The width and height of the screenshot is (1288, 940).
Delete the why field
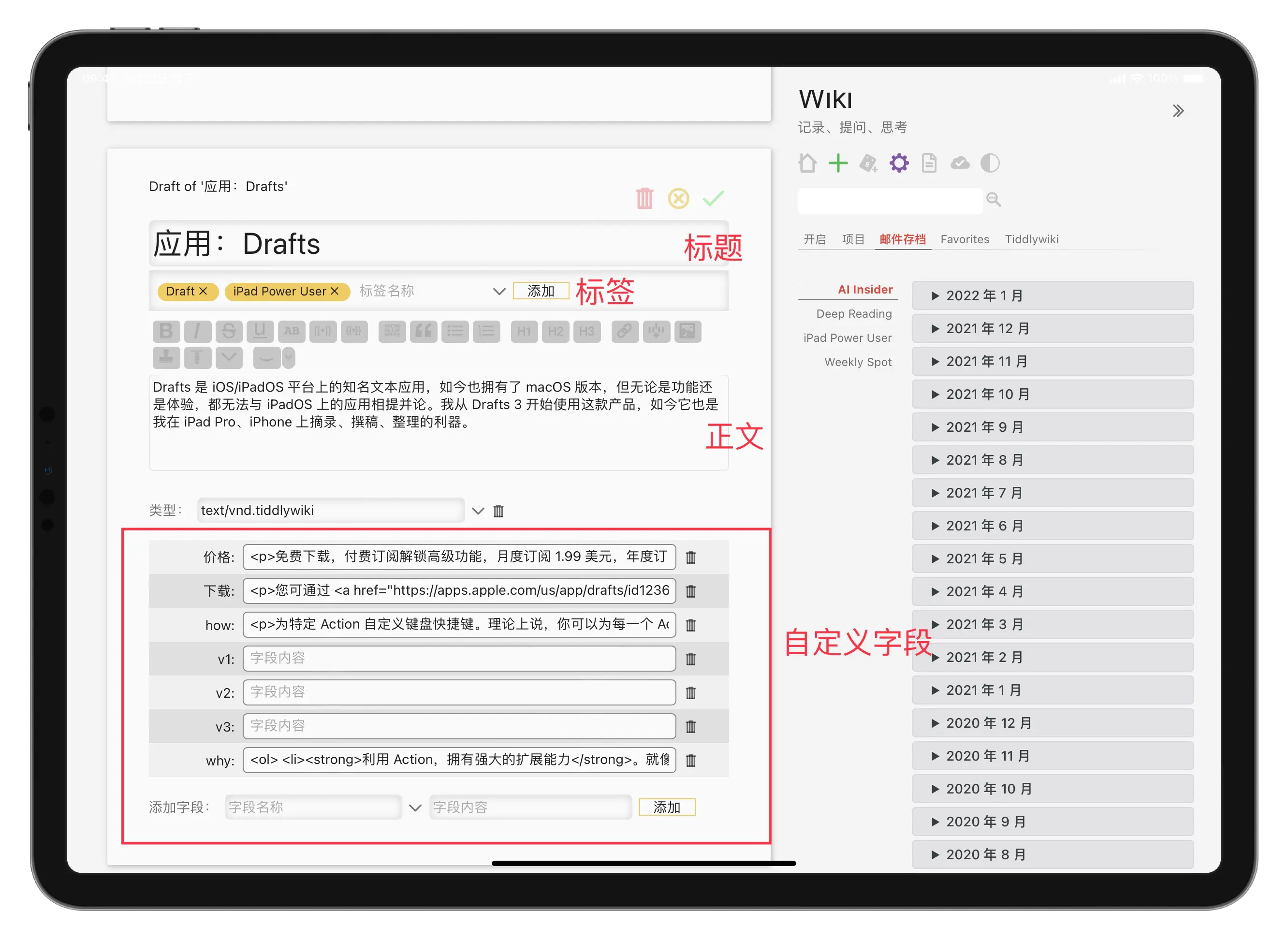(690, 760)
